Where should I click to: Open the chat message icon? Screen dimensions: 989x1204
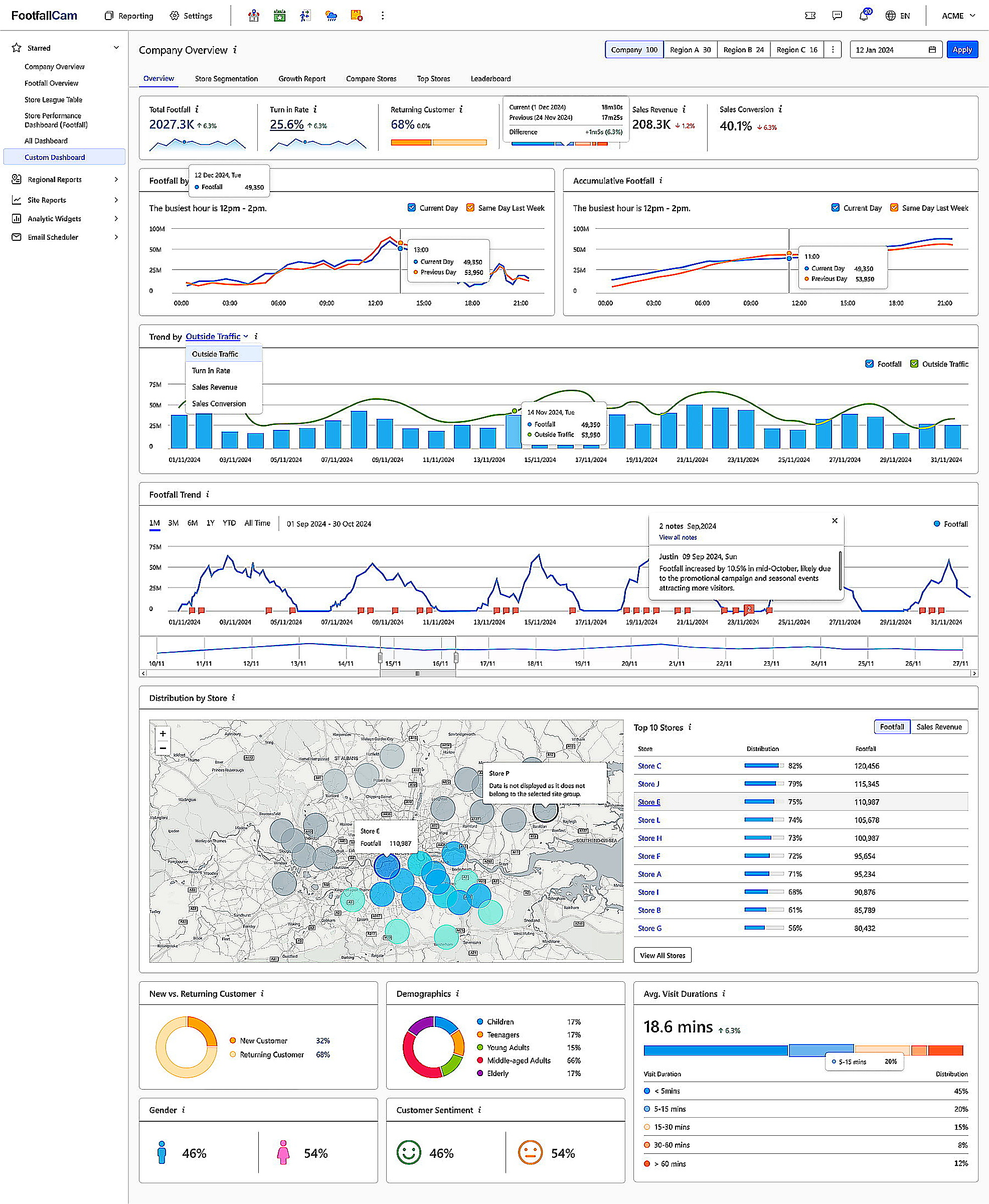coord(837,16)
